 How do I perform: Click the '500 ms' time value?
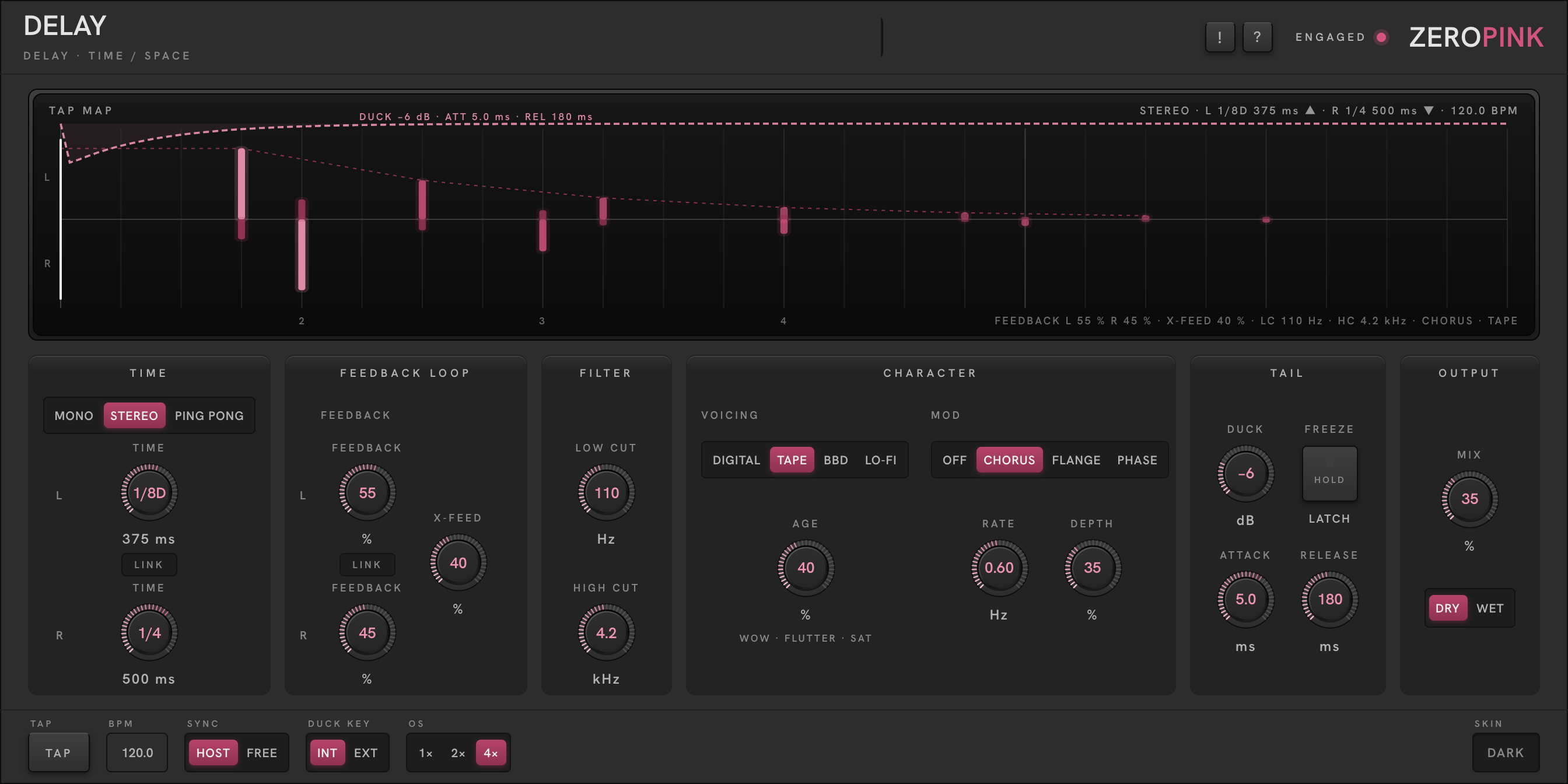[x=149, y=678]
